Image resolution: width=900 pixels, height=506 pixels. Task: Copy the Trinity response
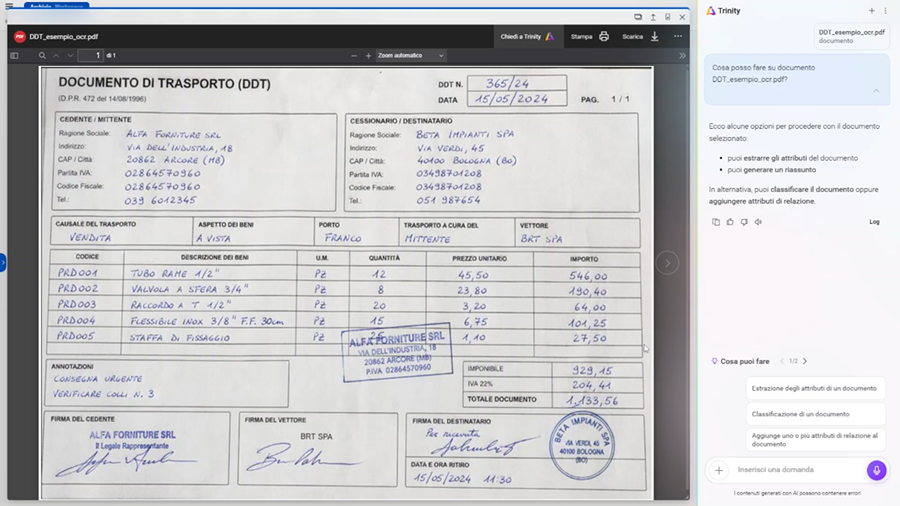pyautogui.click(x=716, y=222)
